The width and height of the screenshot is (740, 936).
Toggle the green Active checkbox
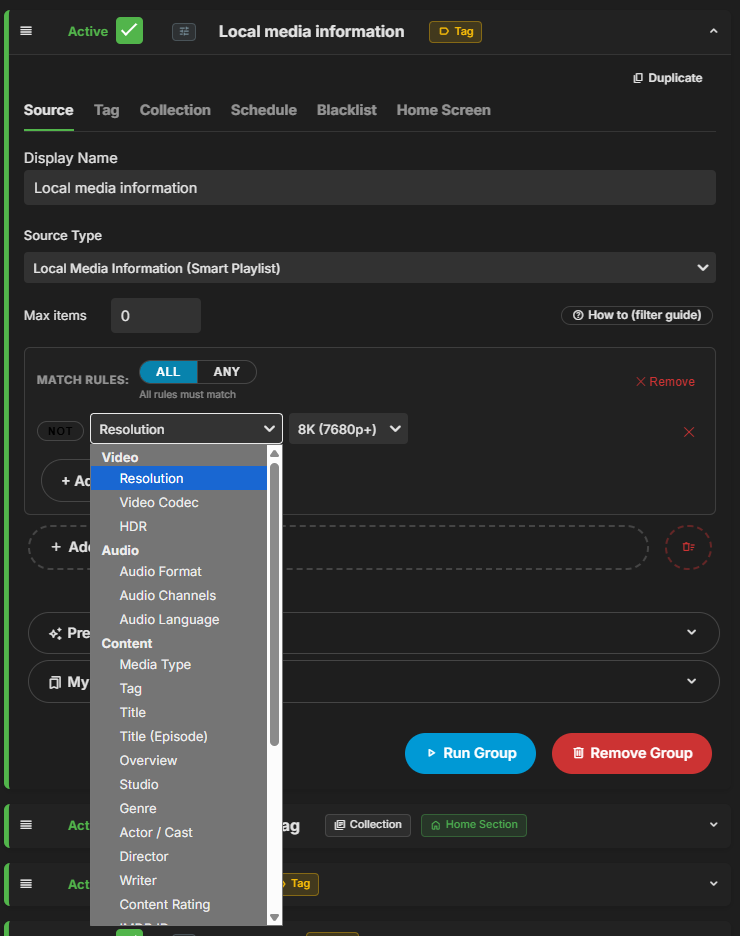tap(129, 31)
